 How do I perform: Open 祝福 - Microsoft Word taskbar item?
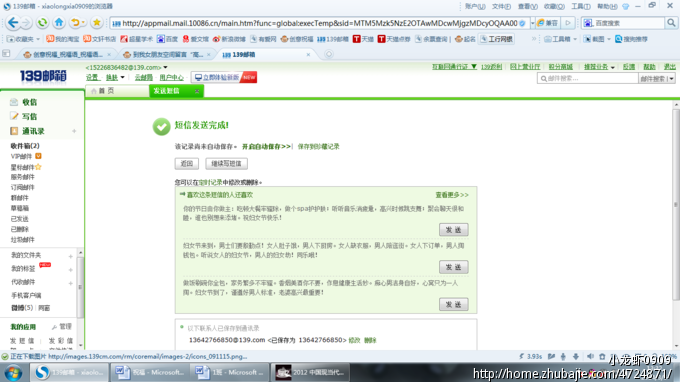[150, 372]
